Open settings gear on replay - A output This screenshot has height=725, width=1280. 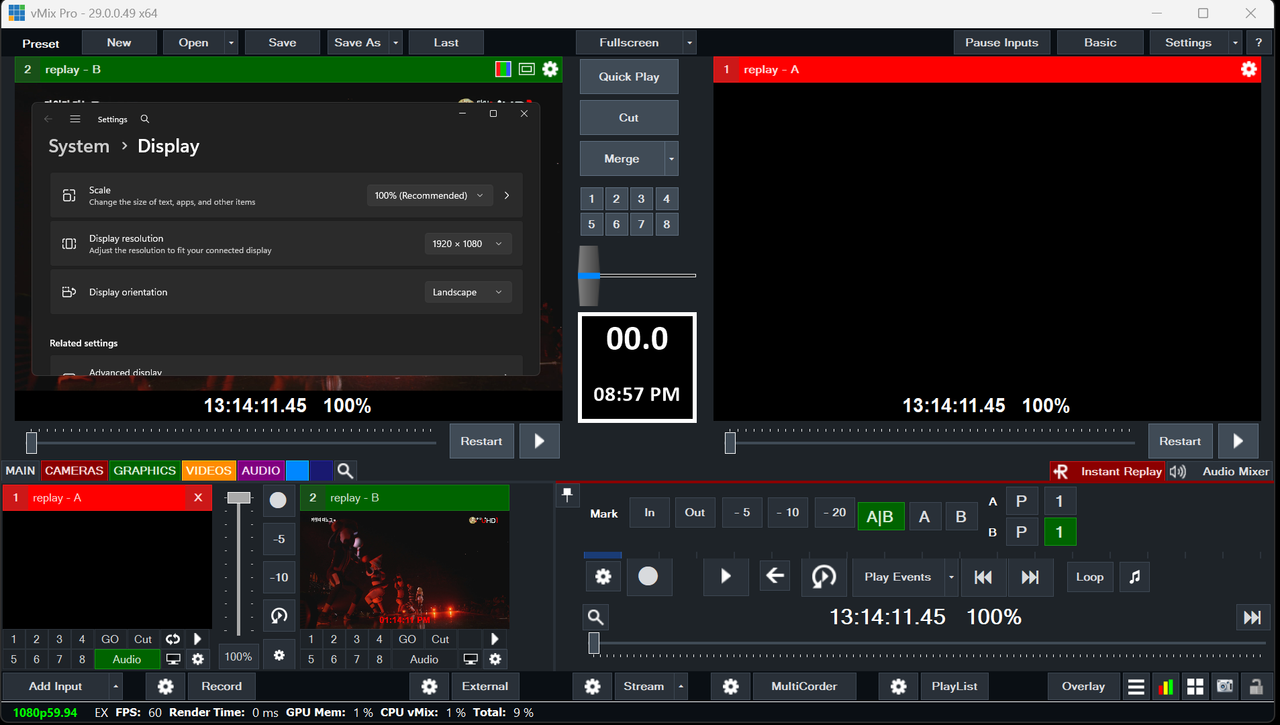[x=1248, y=69]
